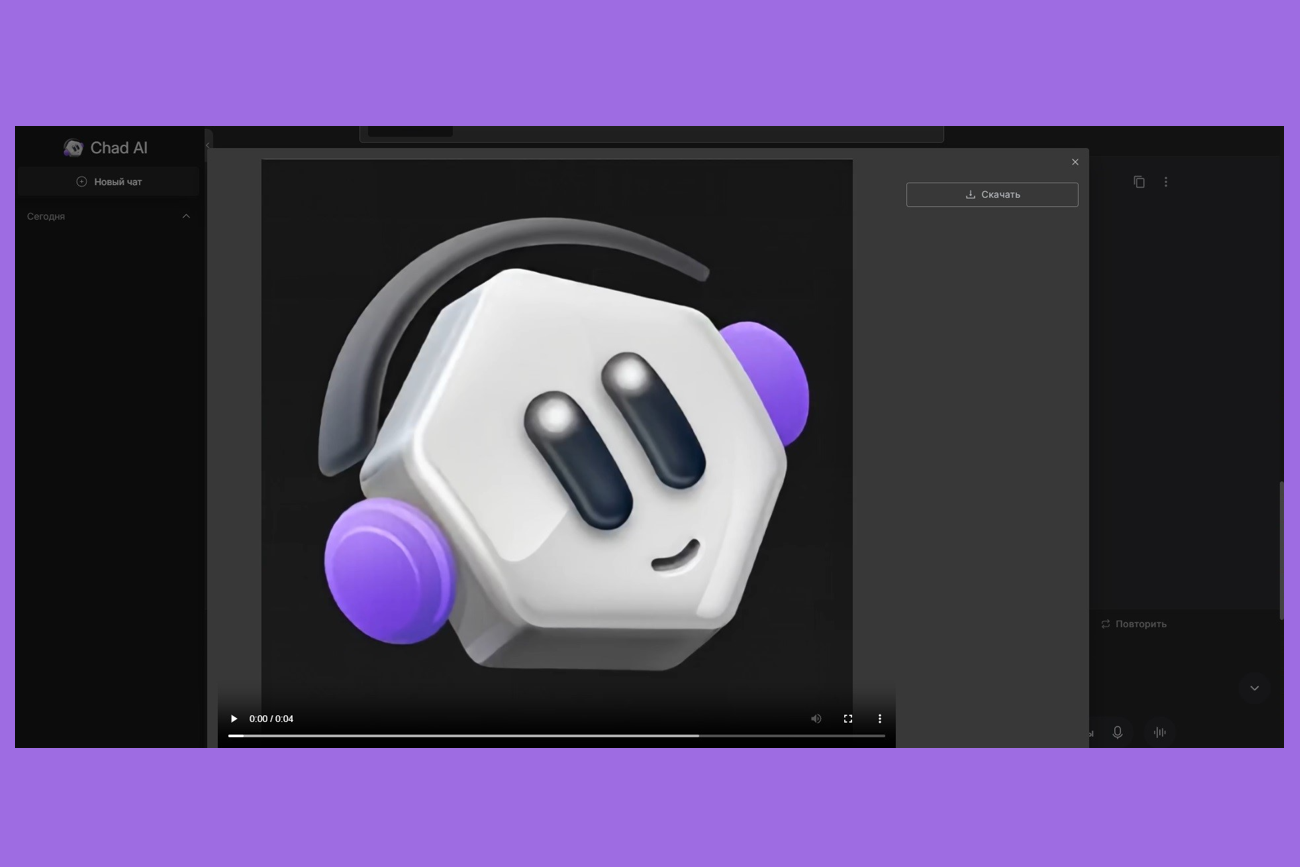The height and width of the screenshot is (867, 1300).
Task: Collapse the Сегодня chat group
Action: (x=186, y=217)
